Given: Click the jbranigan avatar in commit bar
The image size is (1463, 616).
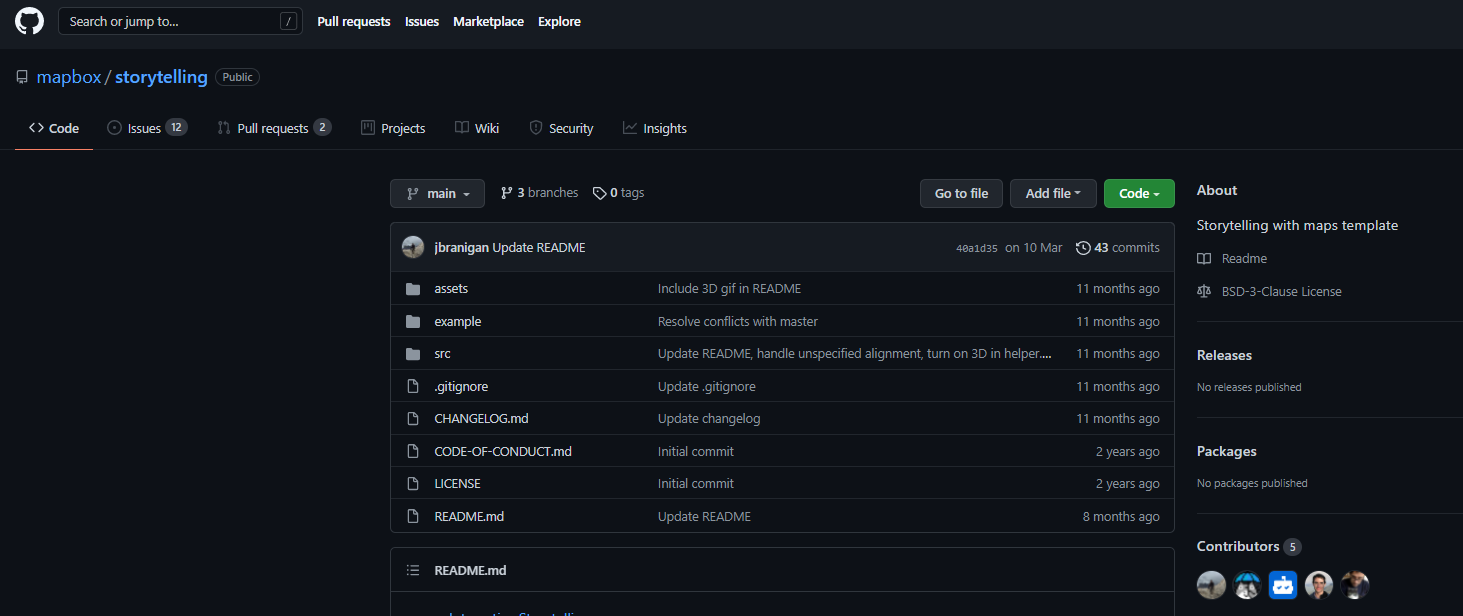Looking at the screenshot, I should point(413,248).
